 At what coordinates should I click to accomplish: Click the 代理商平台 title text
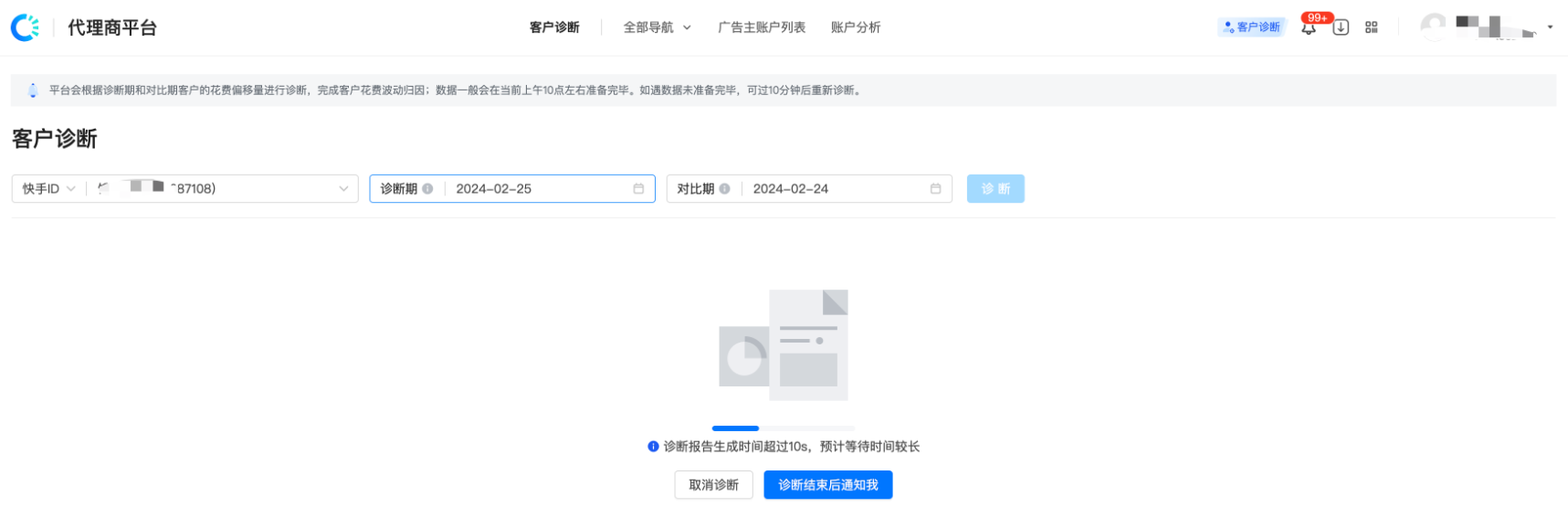coord(112,28)
